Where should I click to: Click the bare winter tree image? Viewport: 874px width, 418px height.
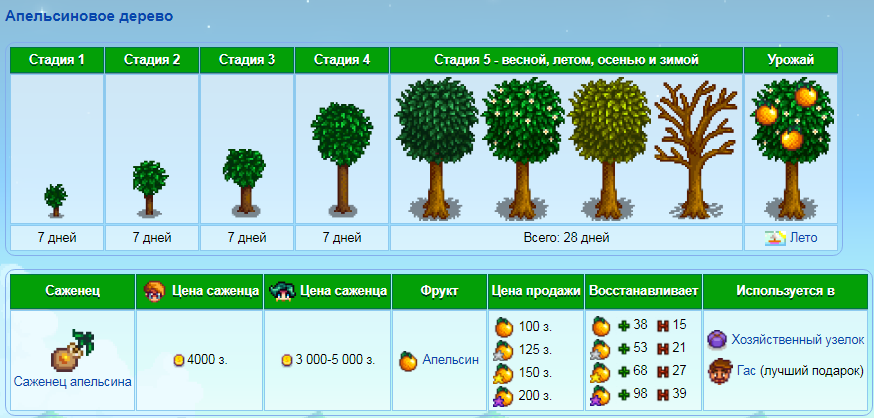coord(696,149)
